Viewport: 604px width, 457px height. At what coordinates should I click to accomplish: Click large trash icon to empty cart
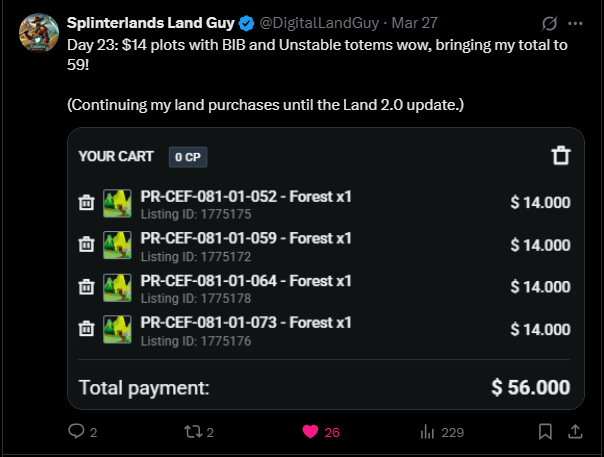click(x=561, y=156)
